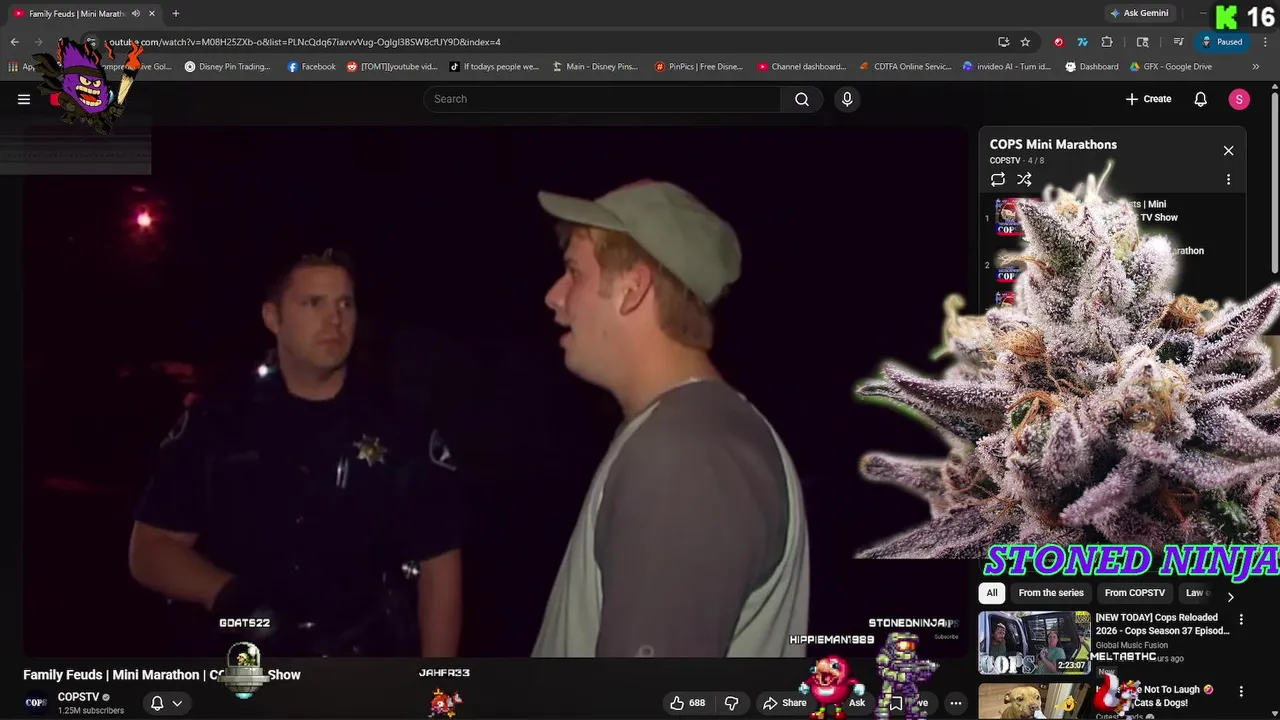Click the Cops Reloaded video thumbnail
1280x720 pixels.
[1033, 642]
